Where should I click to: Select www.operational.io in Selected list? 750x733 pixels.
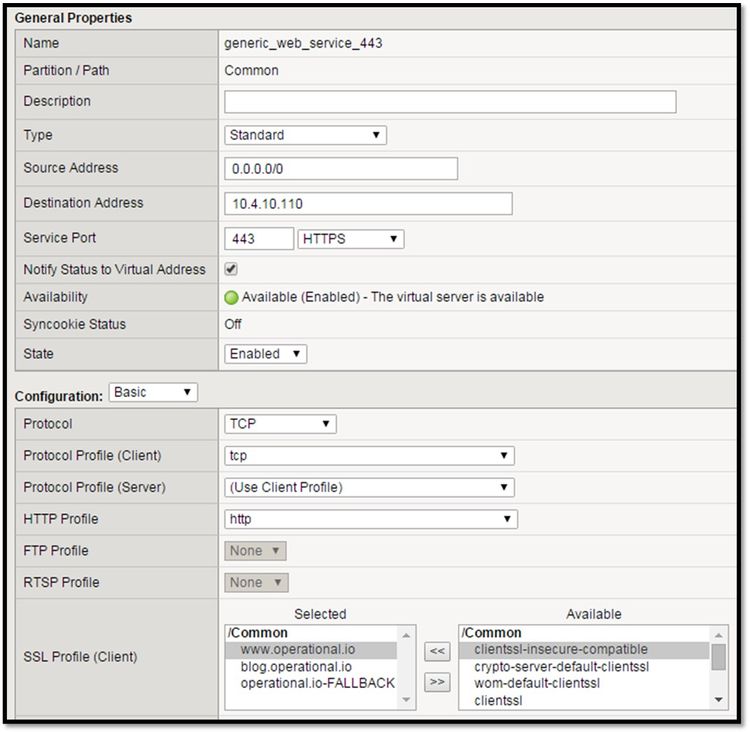(x=311, y=650)
